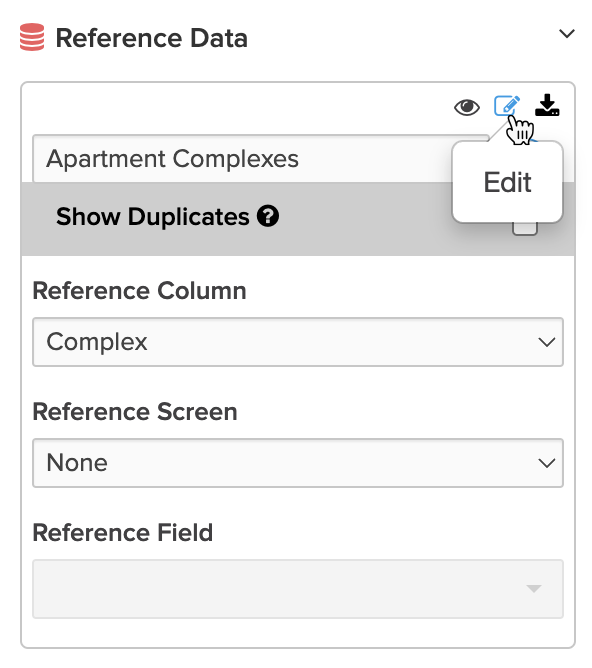Click the Reference Column label
This screenshot has height=668, width=592.
pyautogui.click(x=139, y=291)
